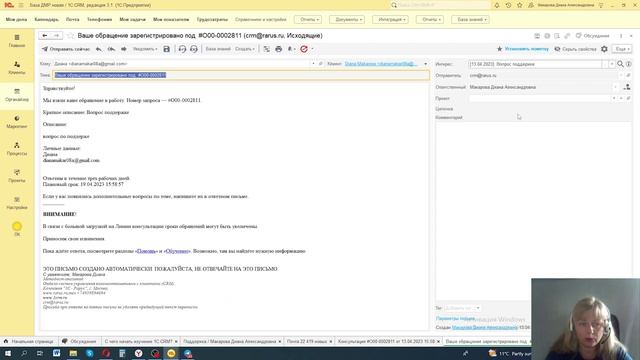640x360 pixels.
Task: Click the second headset icon in the toolbar
Action: coord(194,49)
